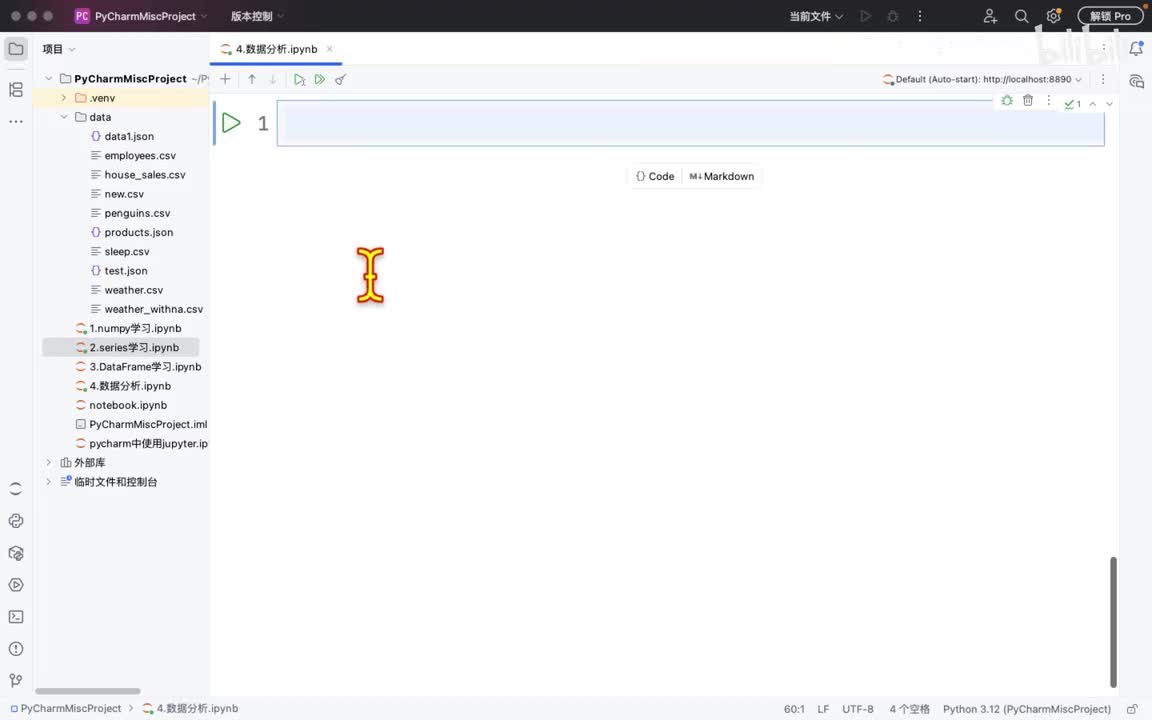Image resolution: width=1152 pixels, height=720 pixels.
Task: Select penguins.csv file
Action: [137, 213]
